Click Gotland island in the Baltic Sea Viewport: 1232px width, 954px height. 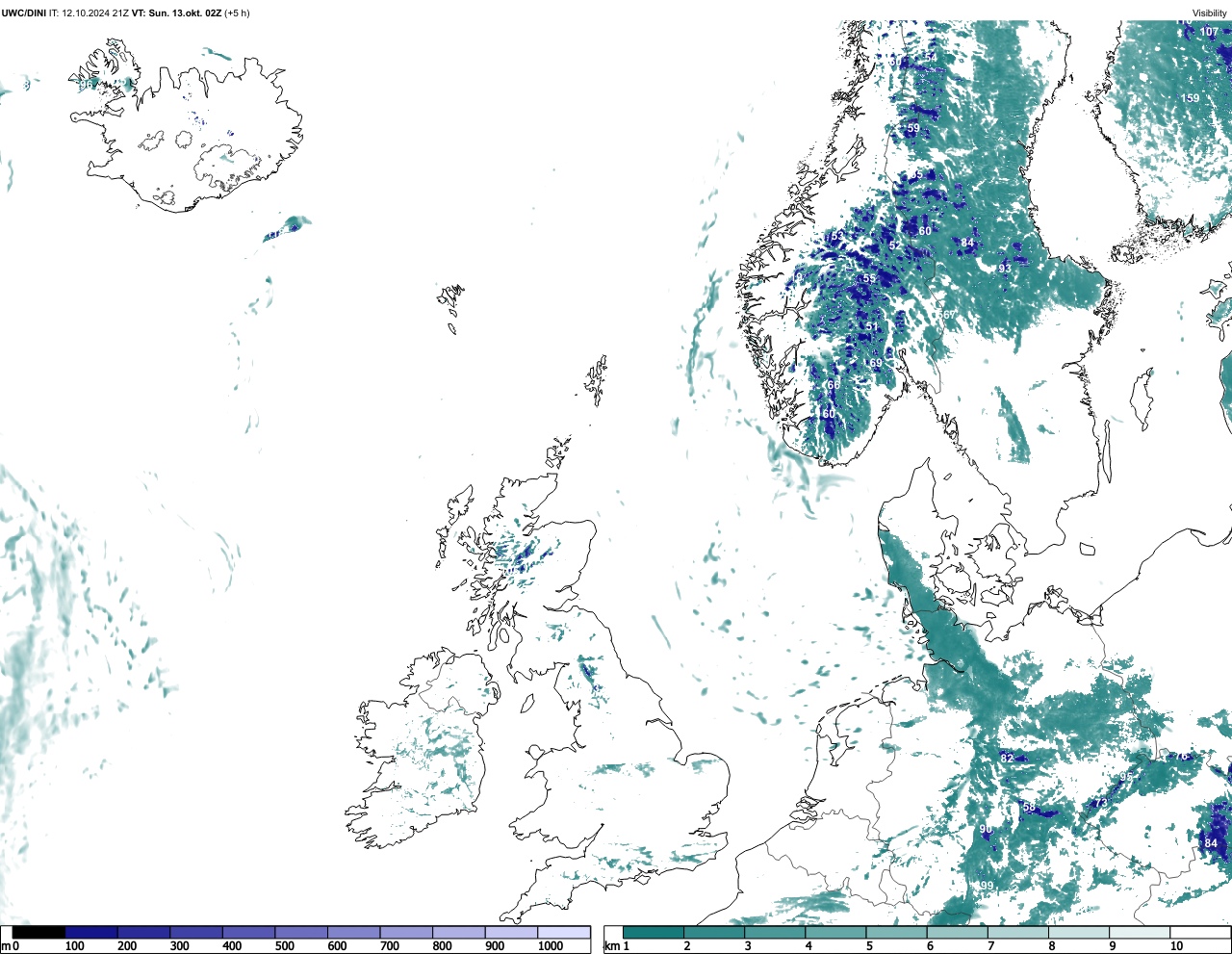coord(1142,397)
